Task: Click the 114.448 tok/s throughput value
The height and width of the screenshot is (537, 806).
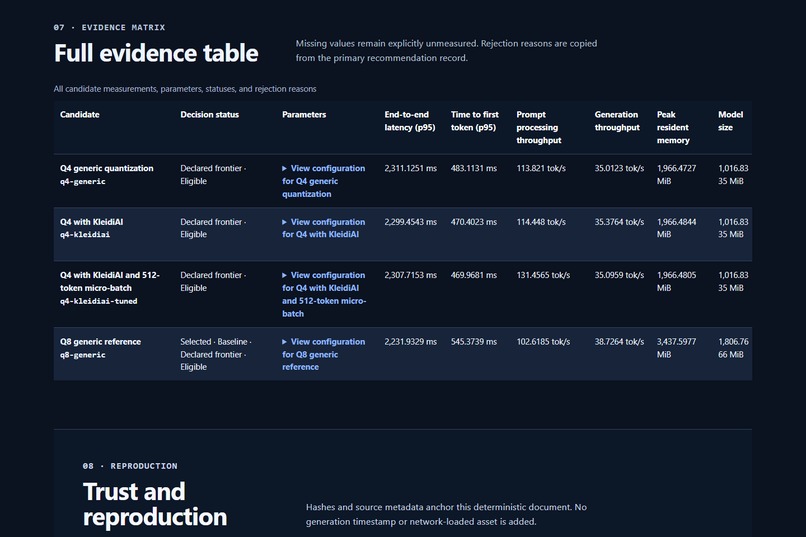Action: (541, 222)
